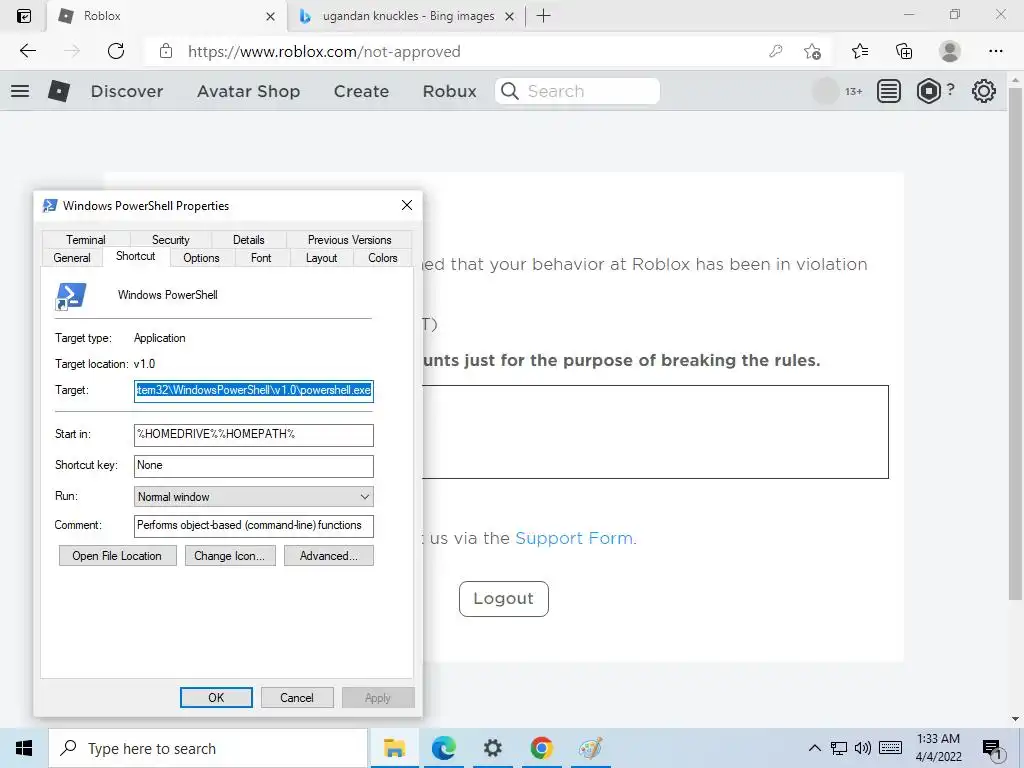1024x768 pixels.
Task: Open Roblox hamburger navigation menu
Action: tap(20, 91)
